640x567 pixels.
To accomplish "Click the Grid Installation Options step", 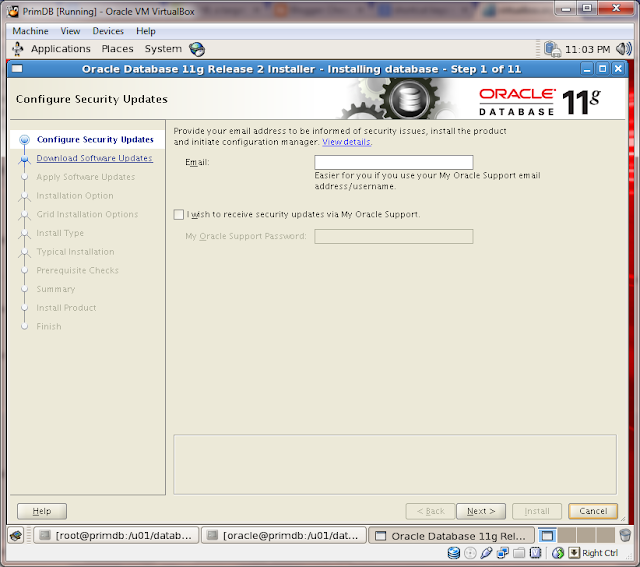I will tap(87, 214).
